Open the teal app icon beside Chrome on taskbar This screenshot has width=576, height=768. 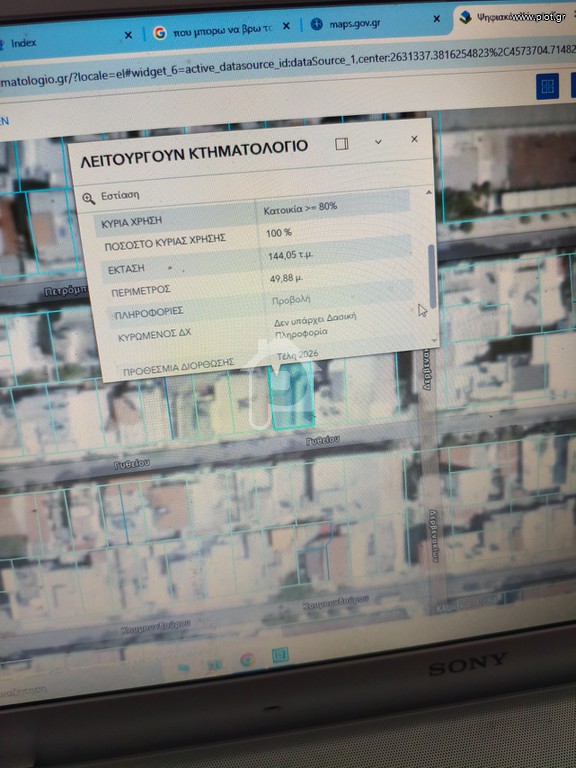[280, 655]
